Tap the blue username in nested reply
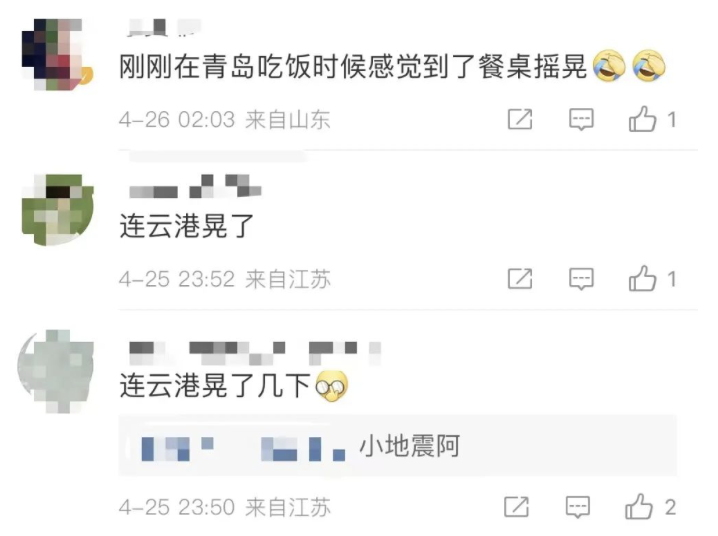718x536 pixels. (x=243, y=449)
